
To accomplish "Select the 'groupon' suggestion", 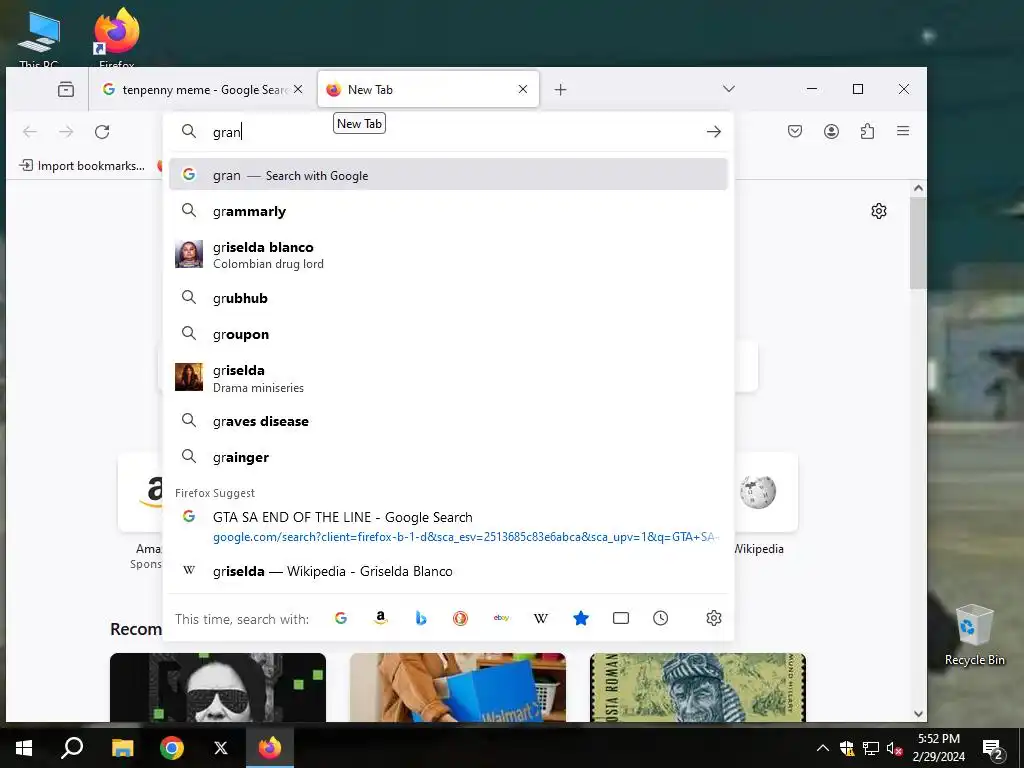I will (448, 334).
